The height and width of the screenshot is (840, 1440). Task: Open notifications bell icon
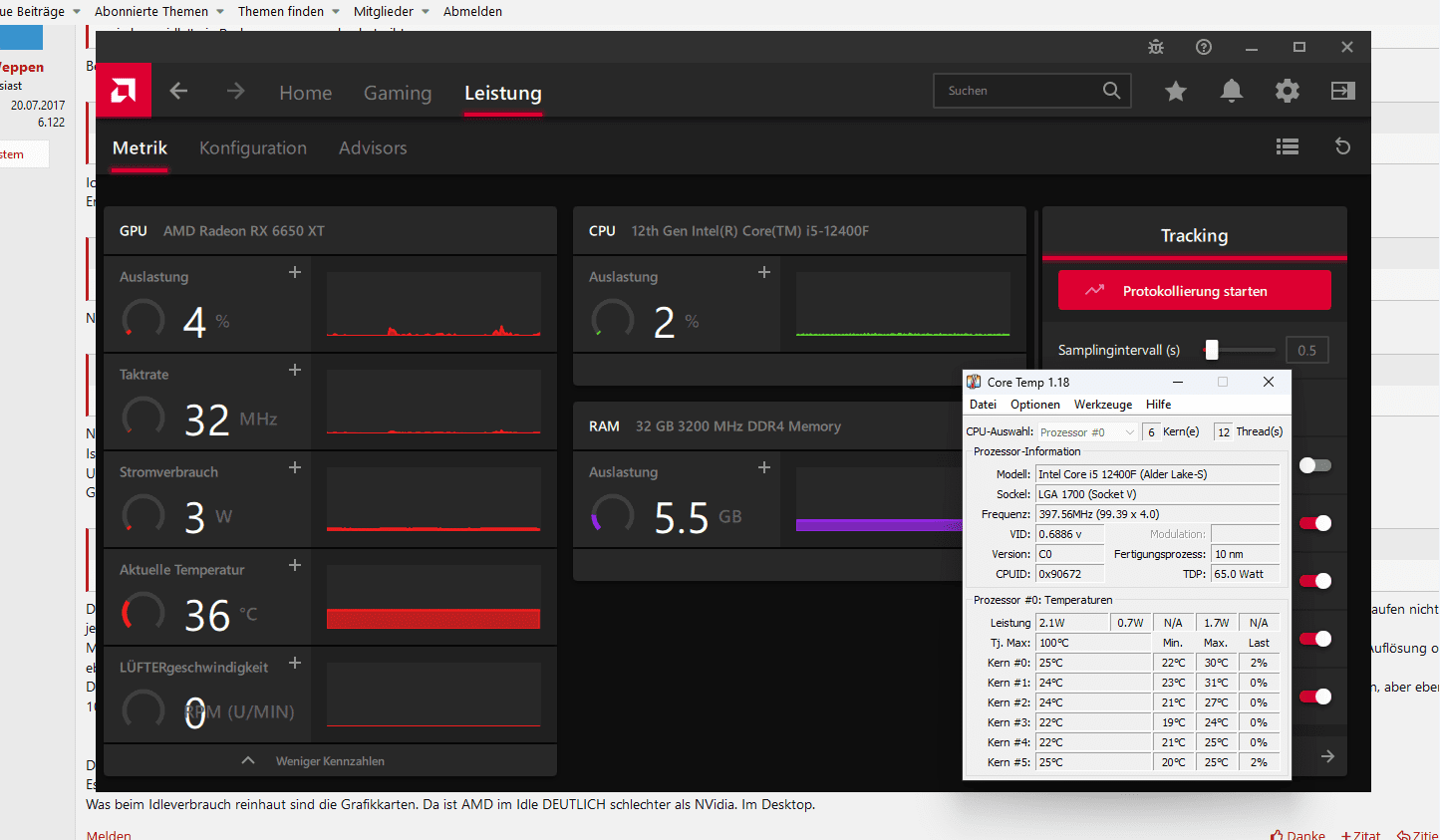click(1232, 91)
